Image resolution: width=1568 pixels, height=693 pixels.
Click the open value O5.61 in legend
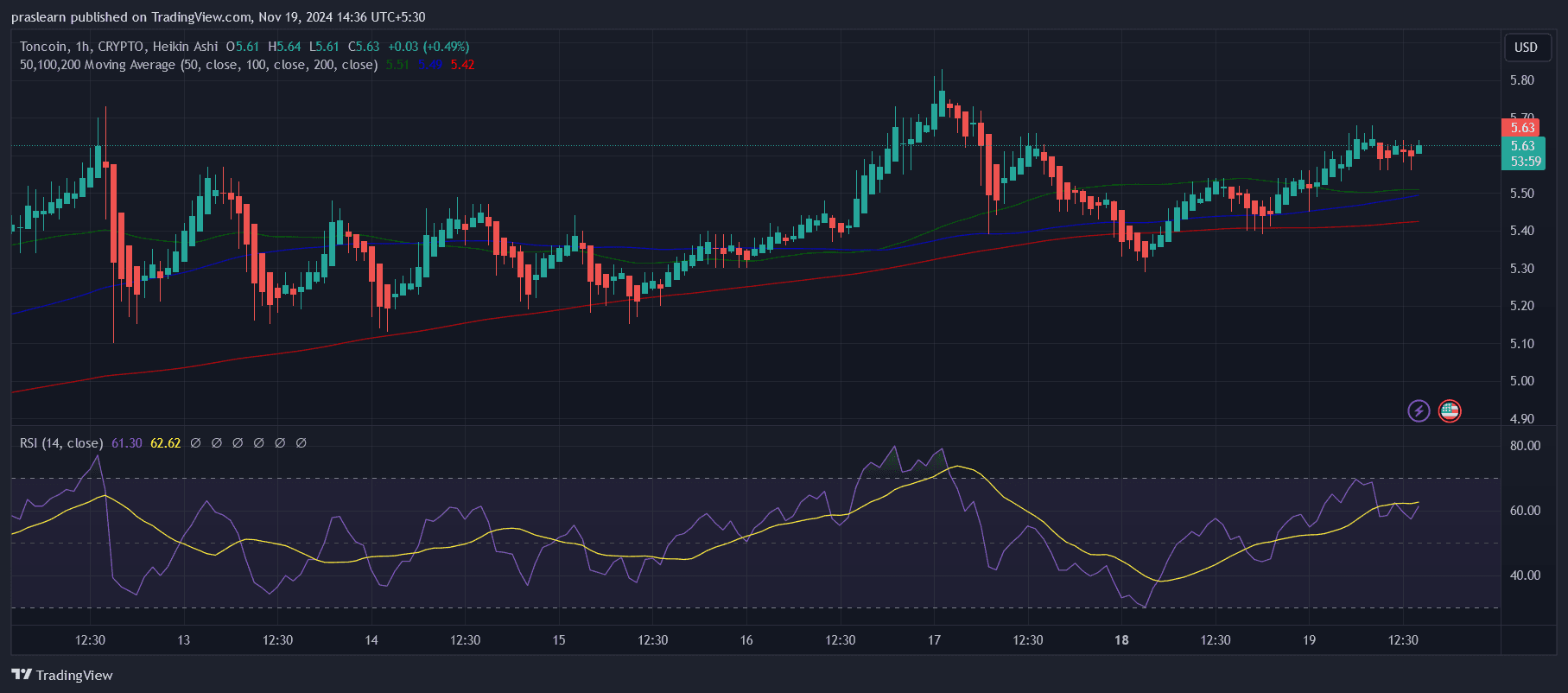click(x=243, y=47)
